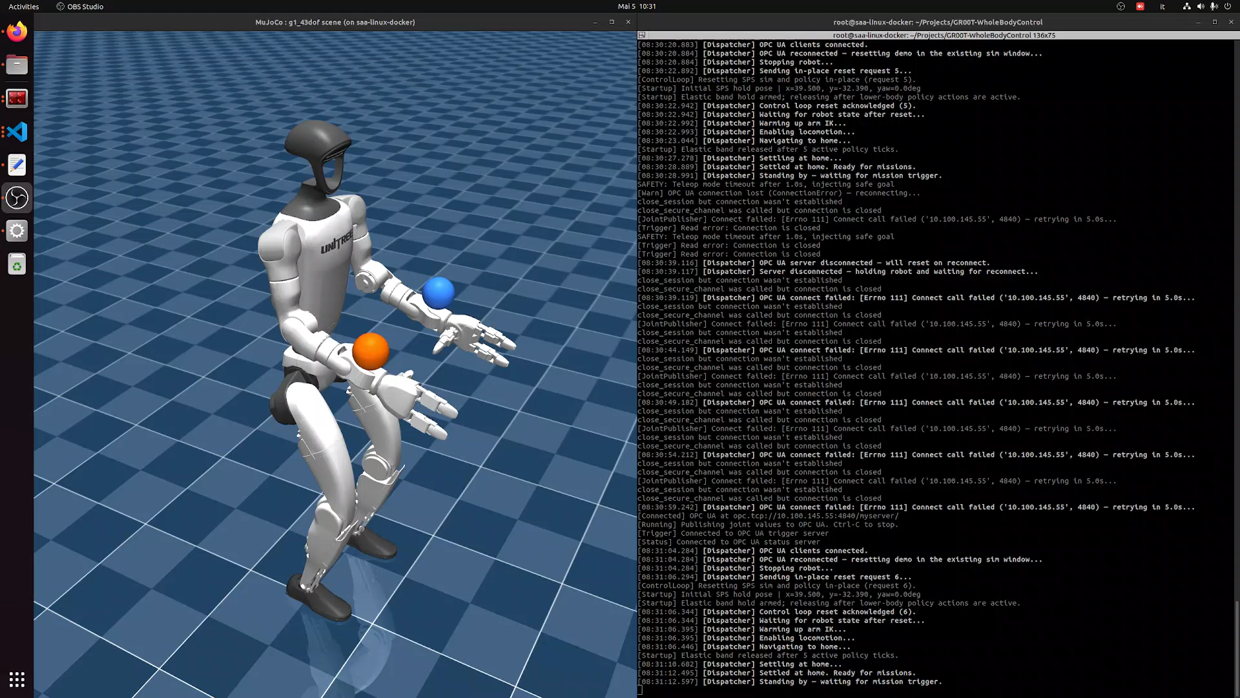
Task: Launch Visual Studio Code from dock
Action: tap(17, 131)
